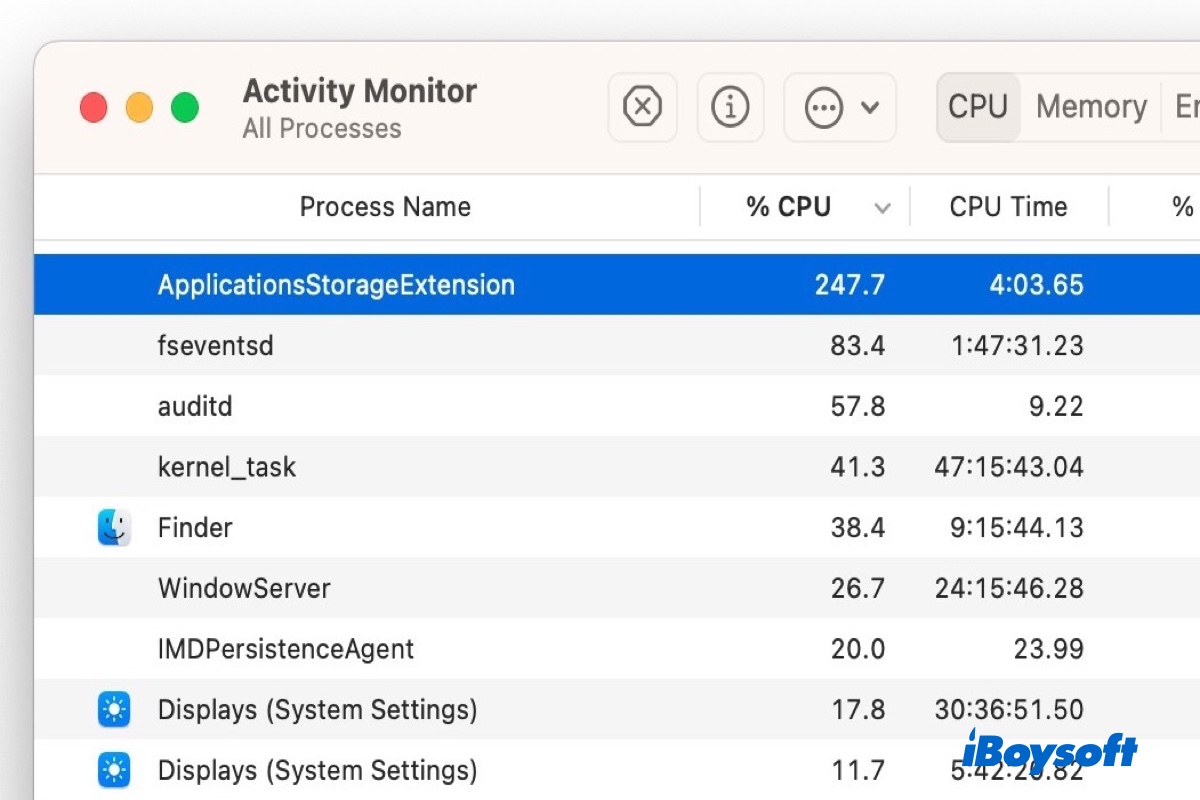Open process info with the (i) icon
Screen dimensions: 1200x800
730,106
